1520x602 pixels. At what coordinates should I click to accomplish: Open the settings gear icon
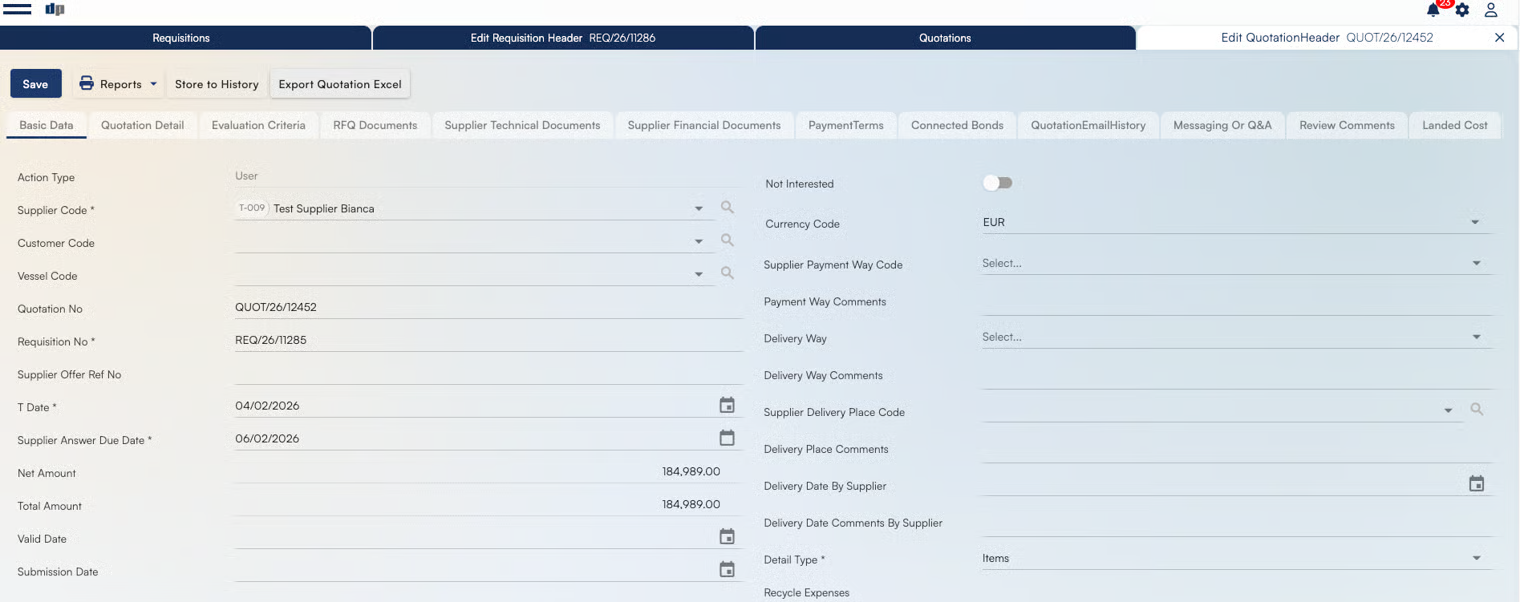pos(1462,10)
